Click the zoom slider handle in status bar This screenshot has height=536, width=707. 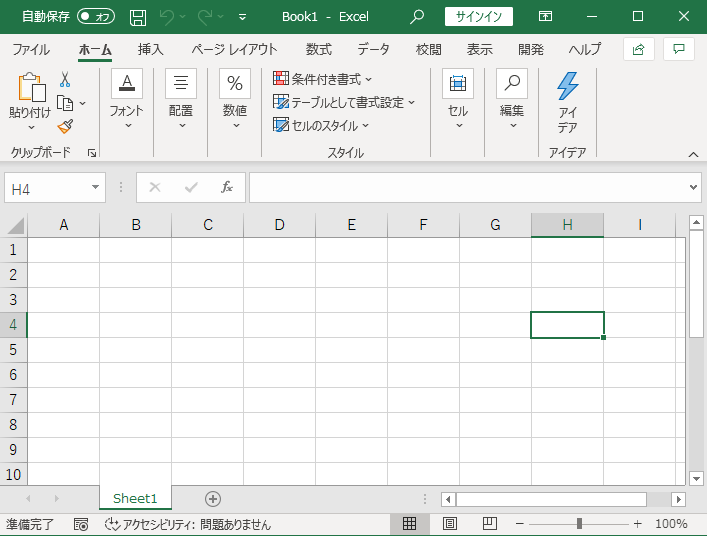[x=579, y=524]
